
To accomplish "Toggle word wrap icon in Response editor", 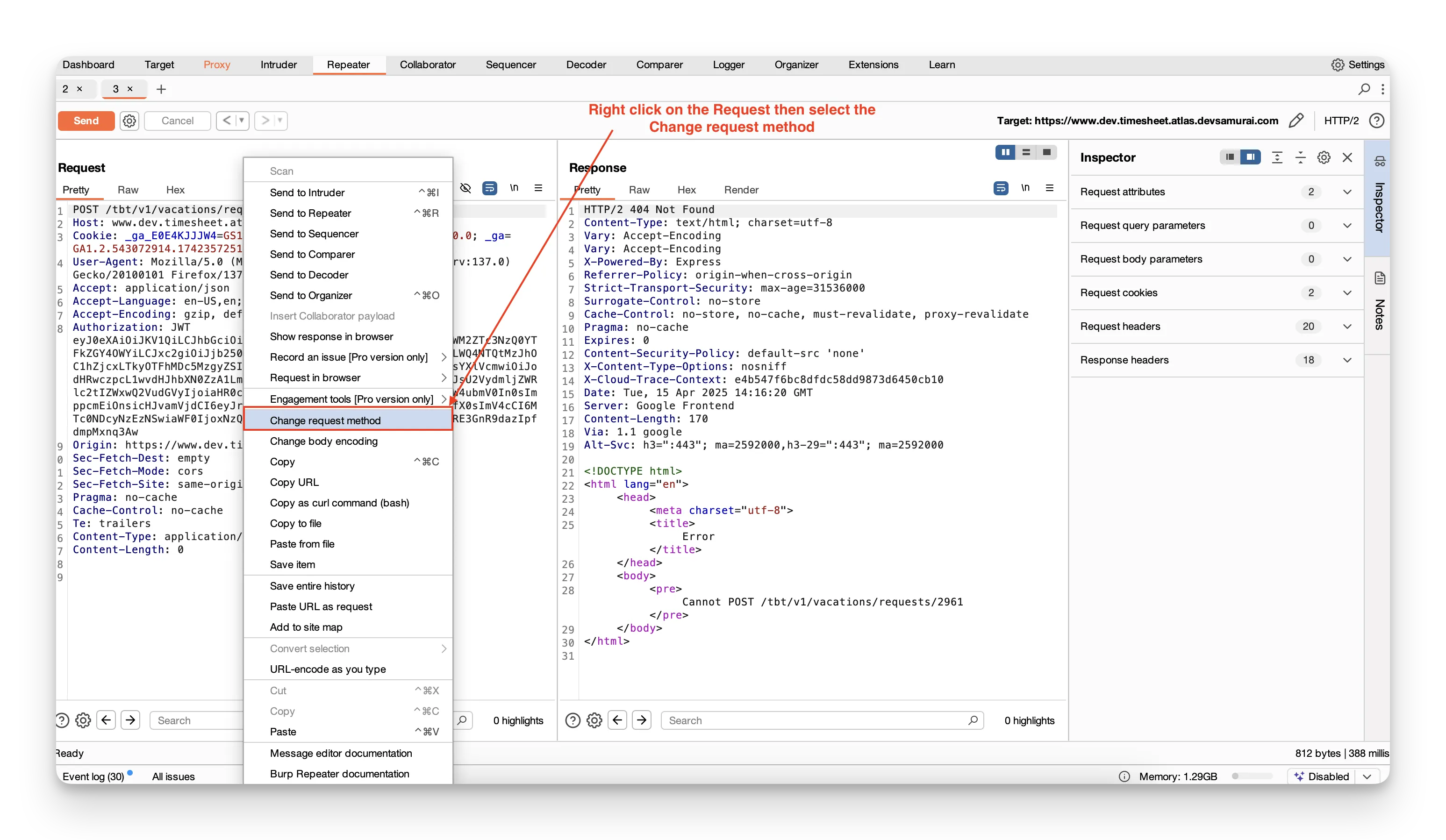I will tap(1001, 188).
